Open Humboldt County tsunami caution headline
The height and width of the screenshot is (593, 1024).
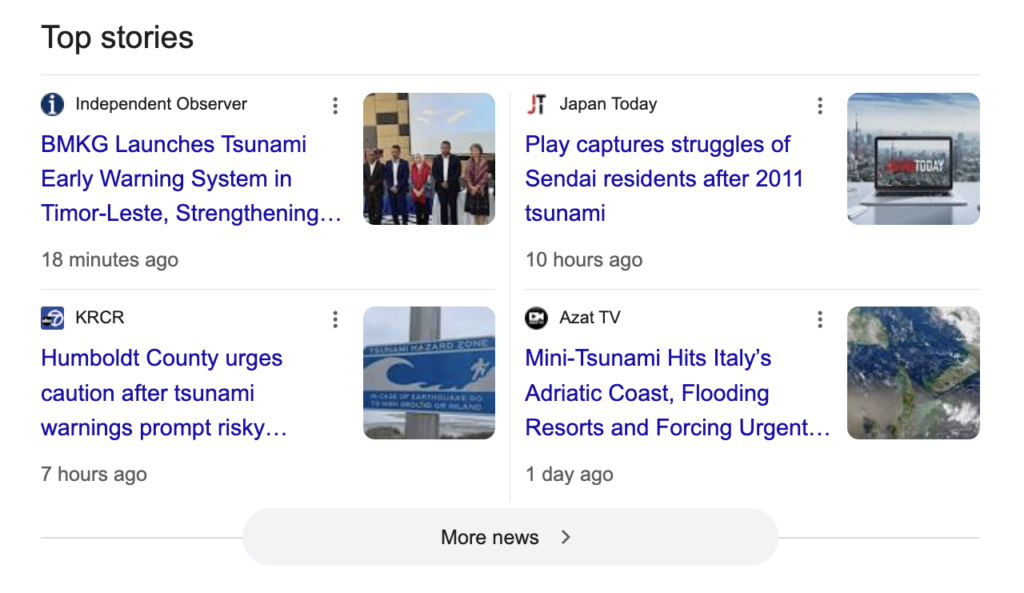point(163,393)
